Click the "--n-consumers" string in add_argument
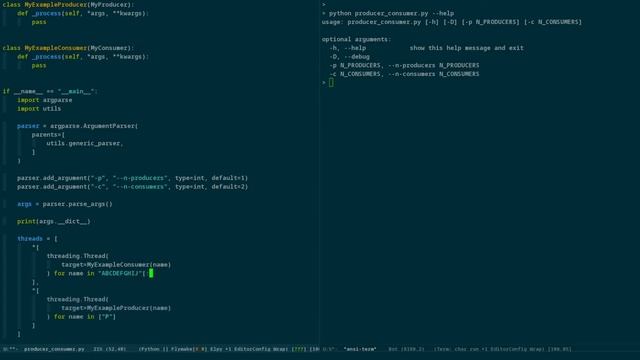The width and height of the screenshot is (640, 360). 140,187
